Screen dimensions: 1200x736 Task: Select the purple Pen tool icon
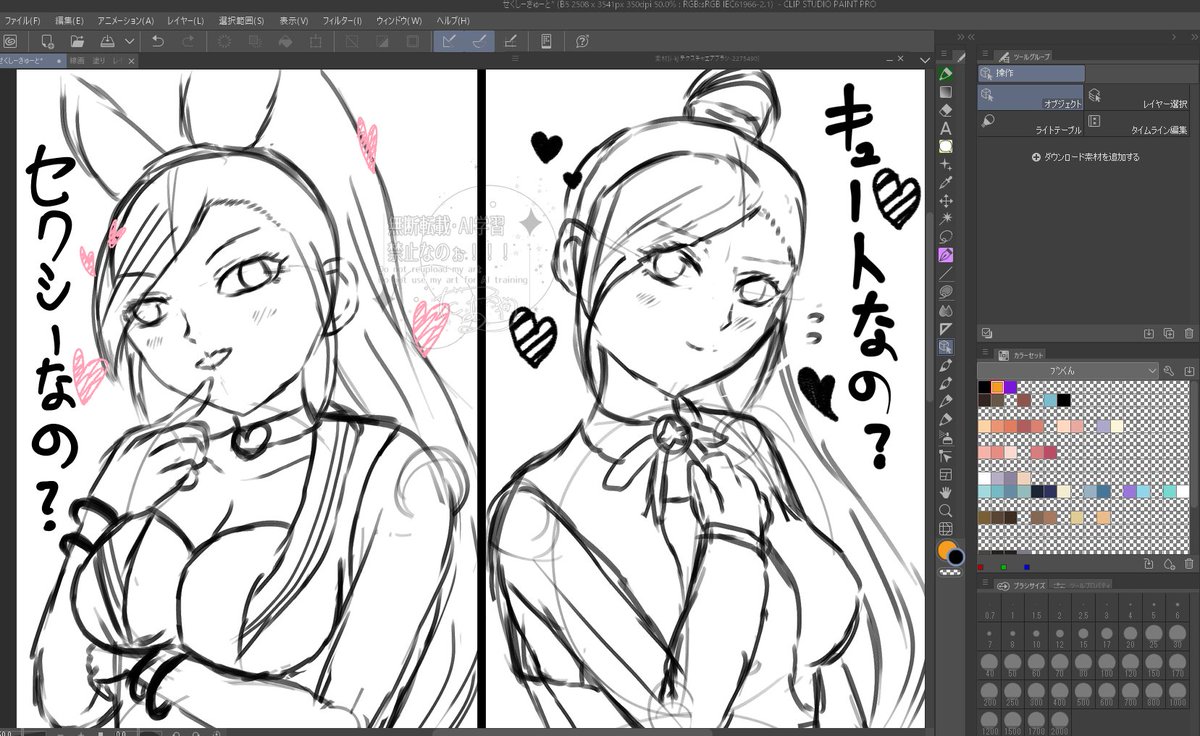(945, 255)
